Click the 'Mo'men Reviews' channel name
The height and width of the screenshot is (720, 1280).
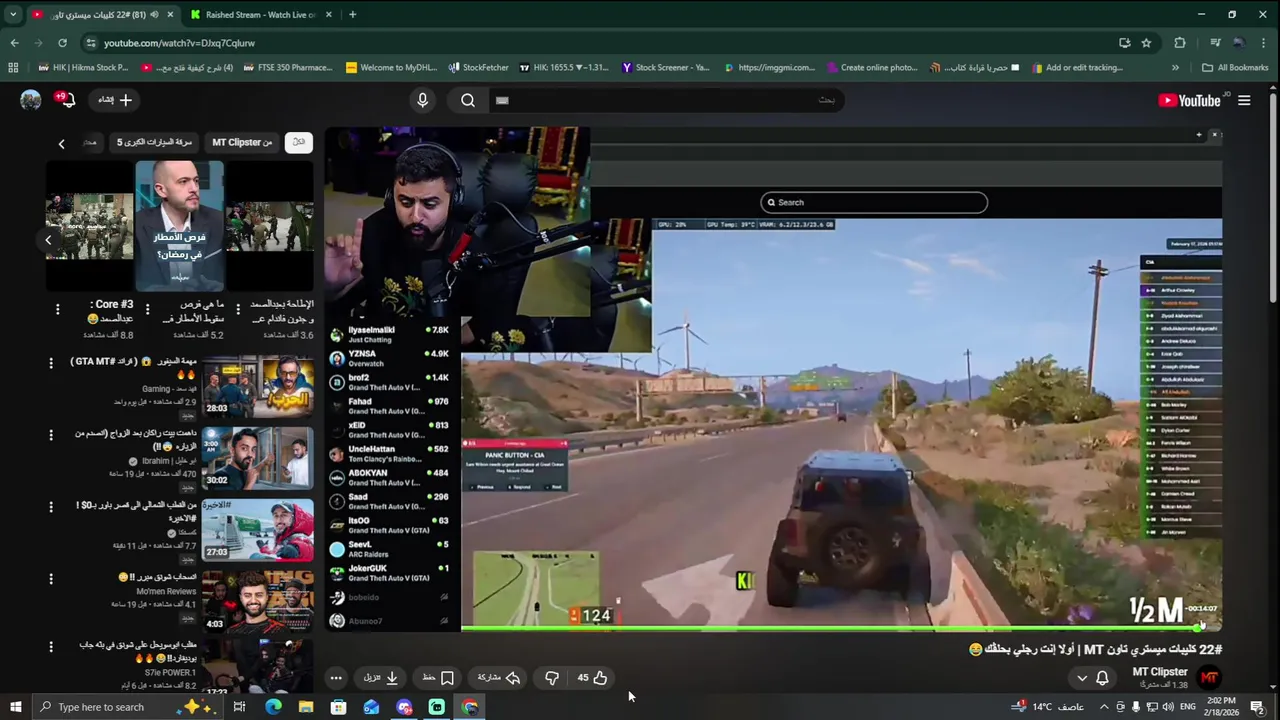[167, 591]
